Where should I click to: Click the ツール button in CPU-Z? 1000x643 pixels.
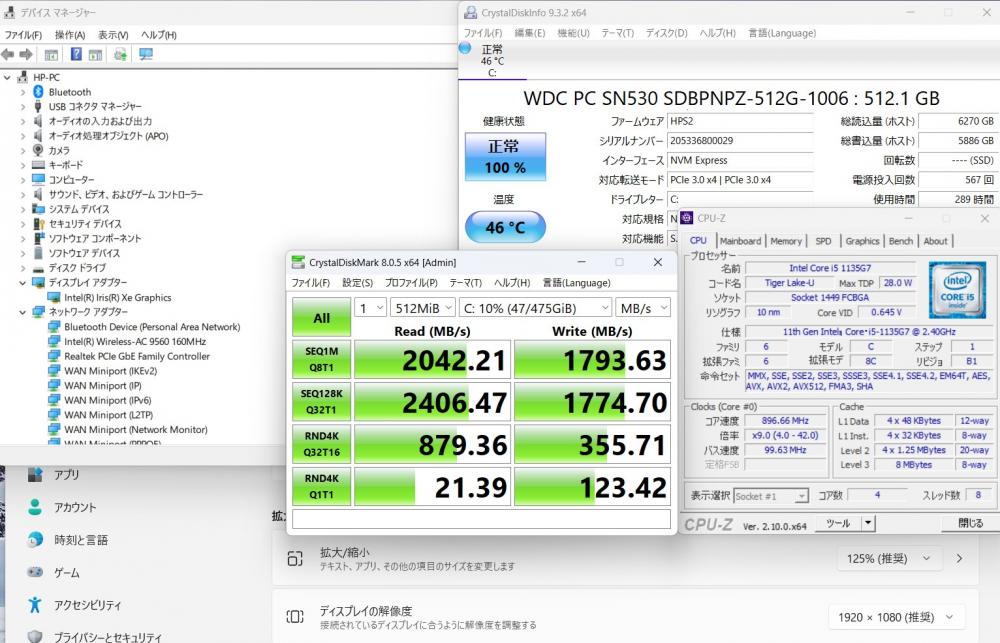click(837, 523)
